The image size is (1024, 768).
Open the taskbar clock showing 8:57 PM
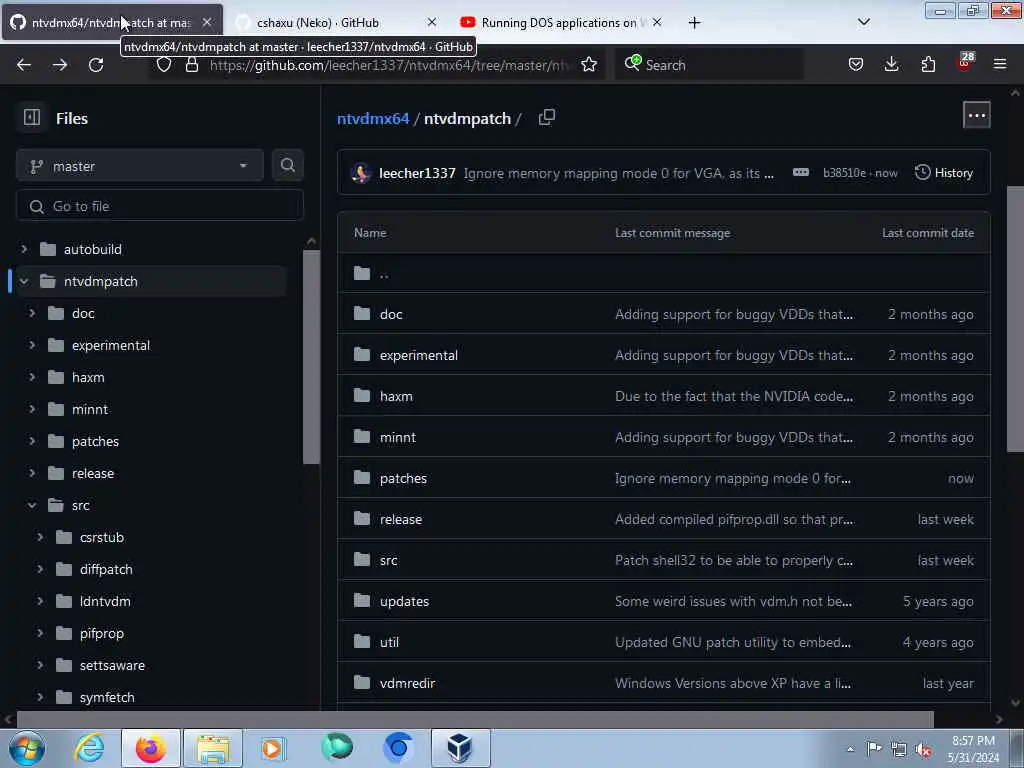(x=973, y=749)
